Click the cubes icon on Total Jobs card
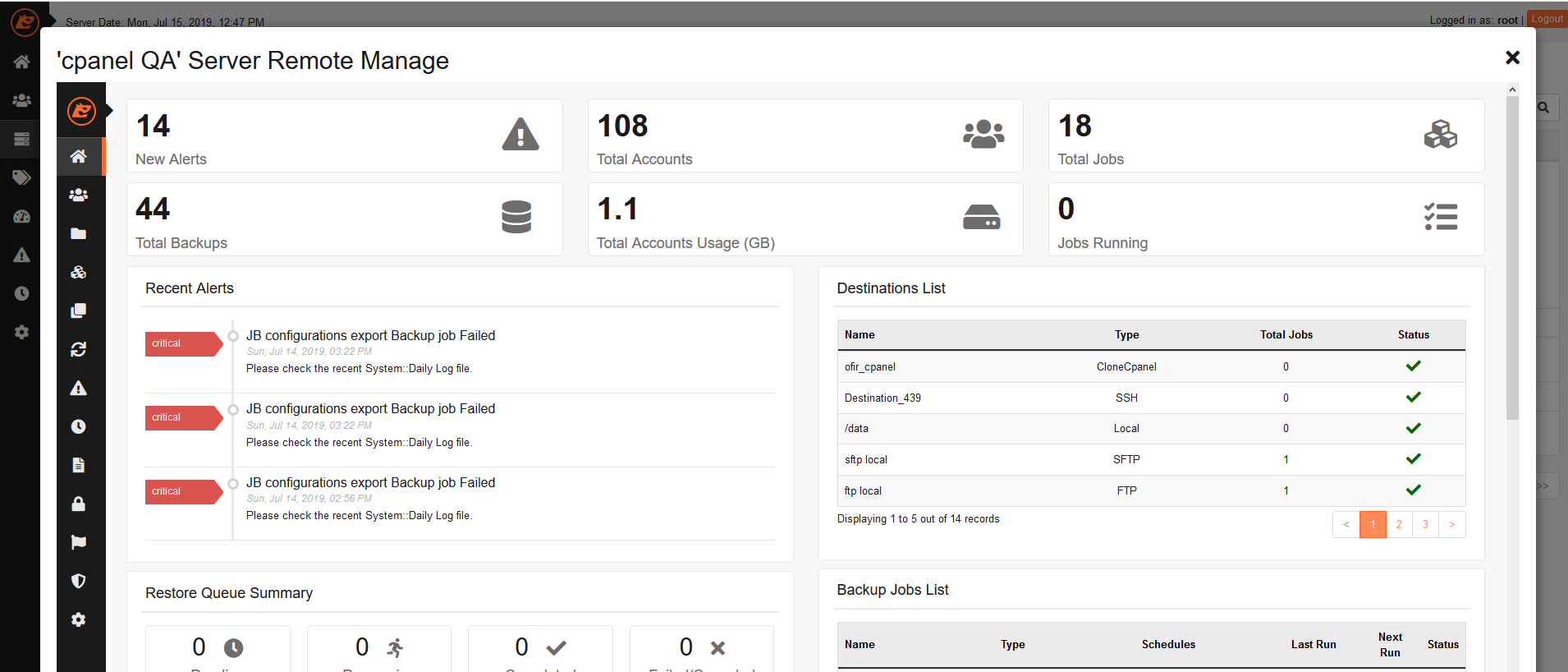 1441,134
